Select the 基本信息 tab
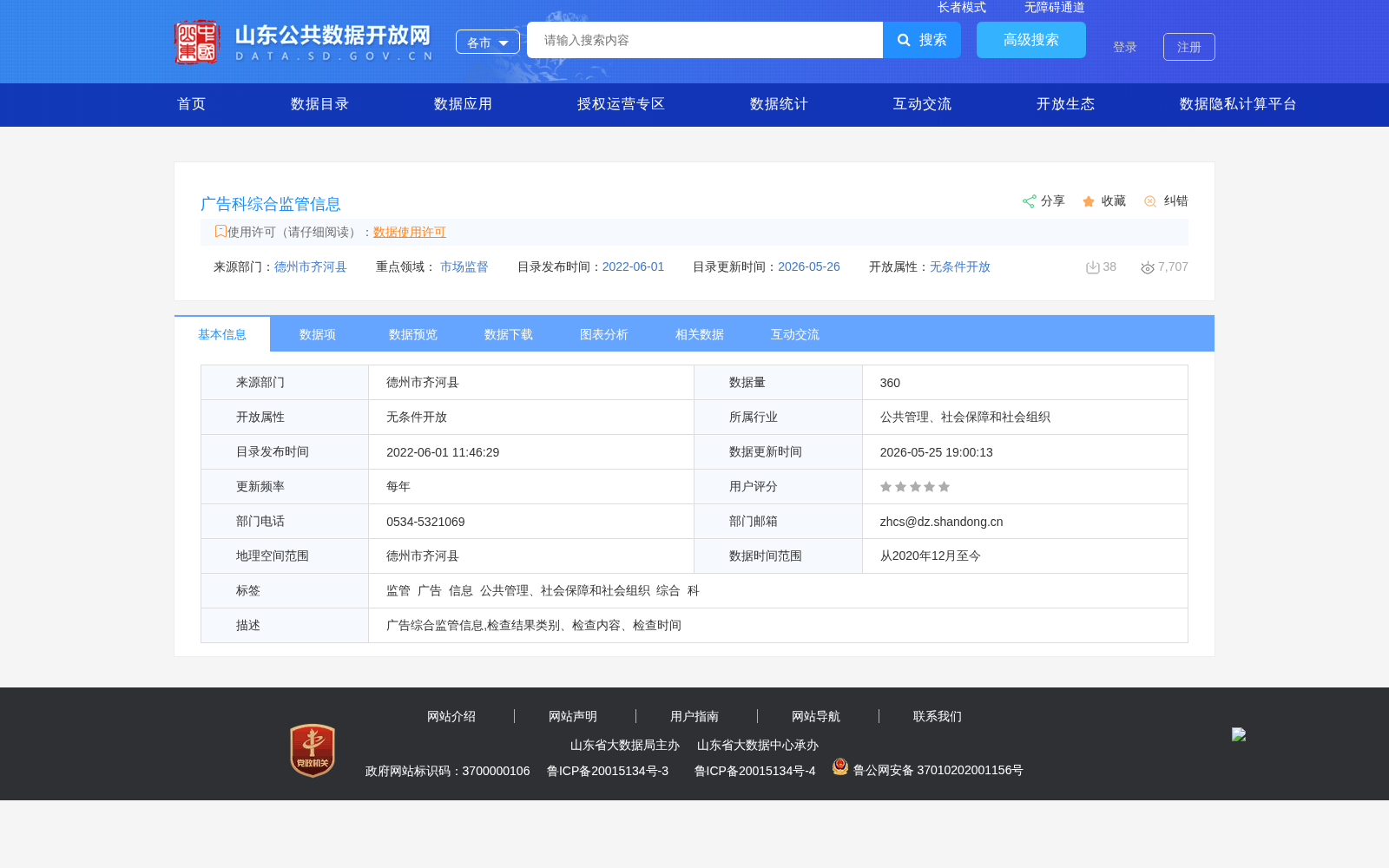Viewport: 1389px width, 868px height. pyautogui.click(x=222, y=334)
